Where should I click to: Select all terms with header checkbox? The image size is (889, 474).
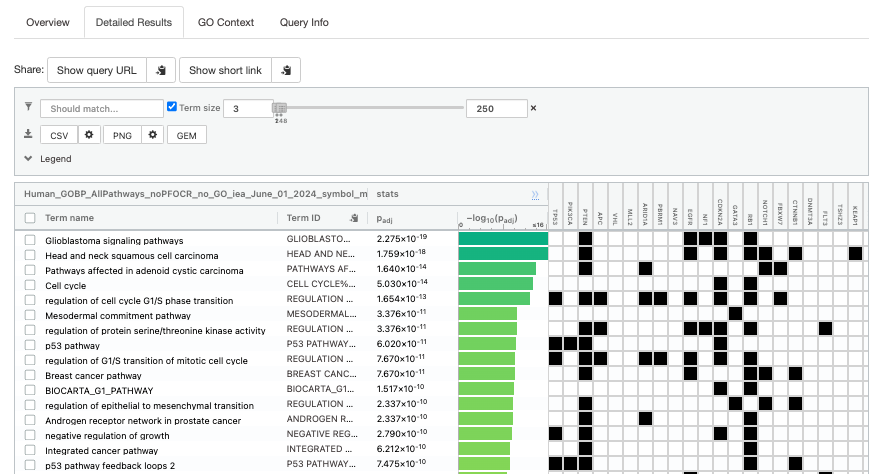[30, 218]
